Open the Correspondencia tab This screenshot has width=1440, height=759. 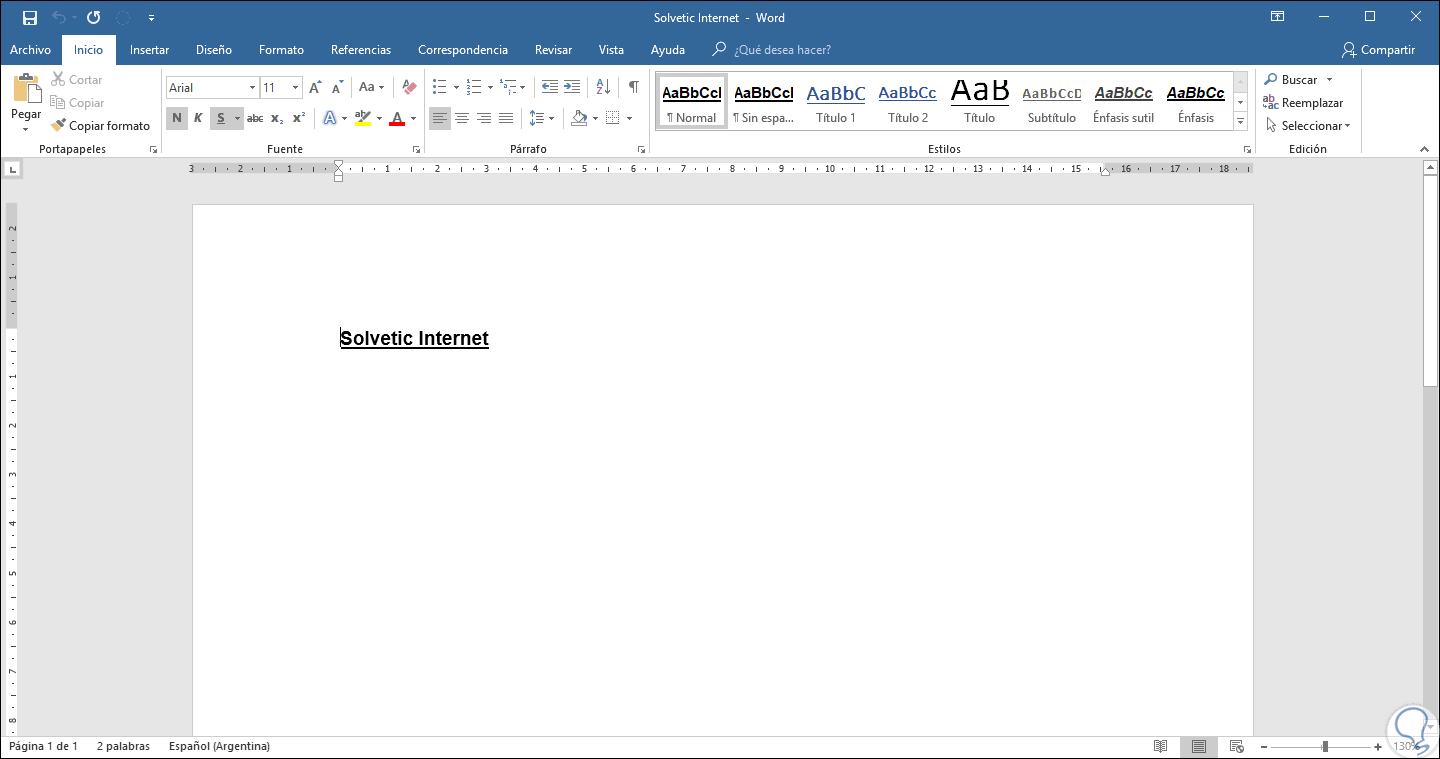463,50
